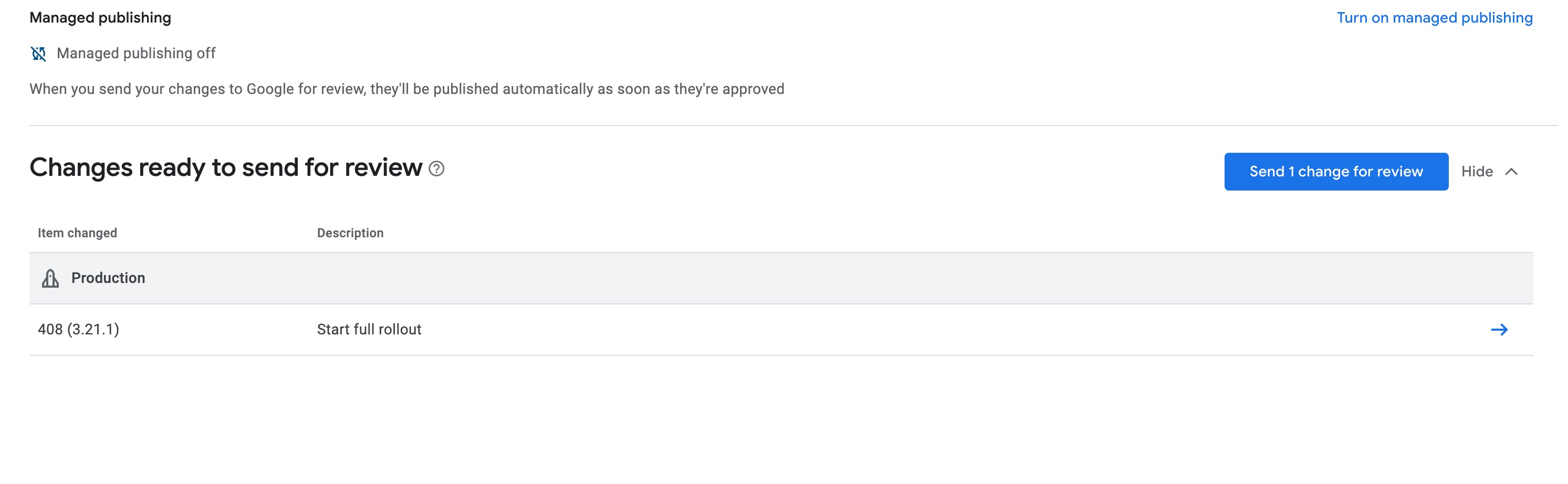The image size is (1568, 484).
Task: Open the 408 (3.21.1) release item
Action: click(x=79, y=329)
